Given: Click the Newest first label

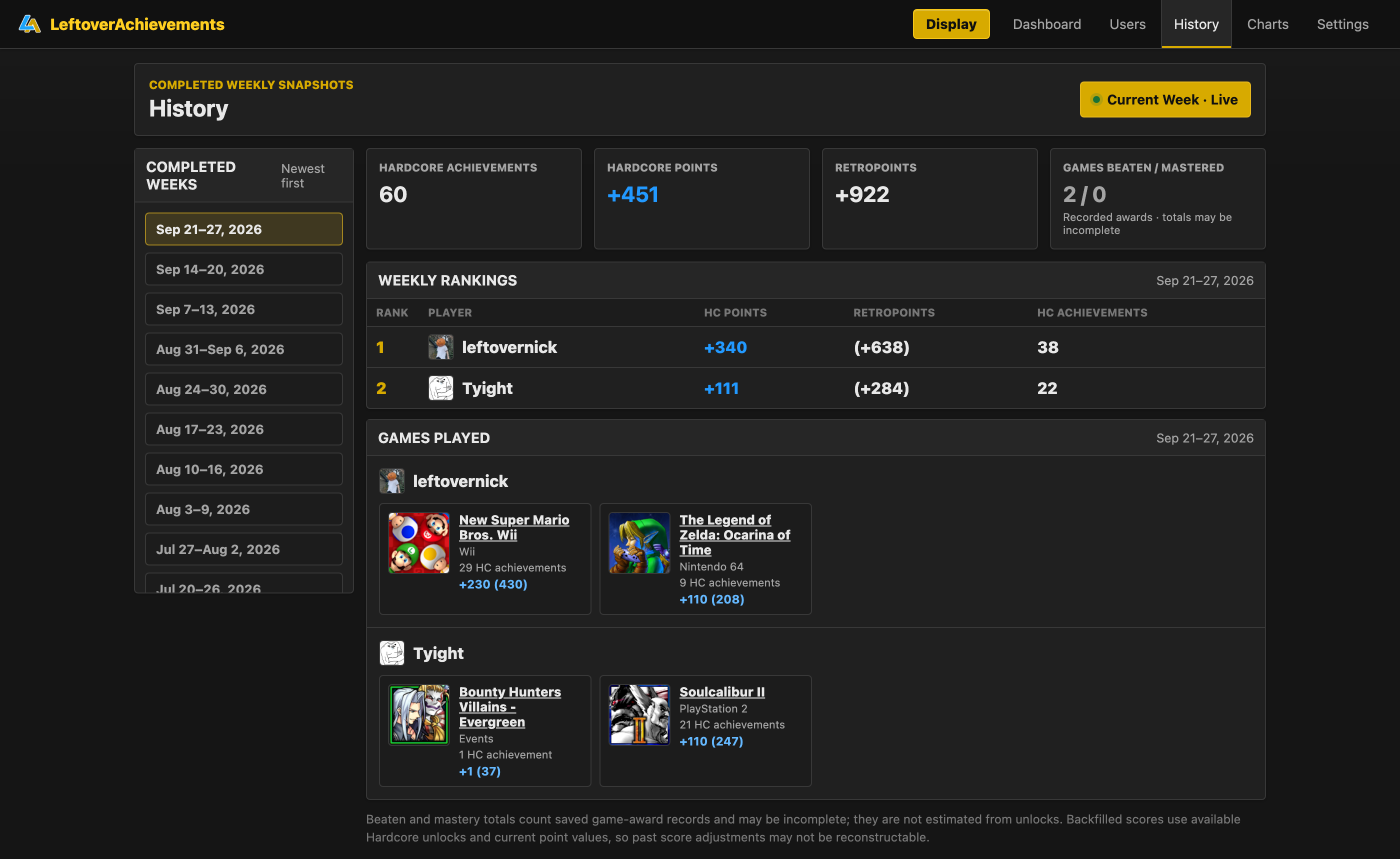Looking at the screenshot, I should tap(303, 175).
